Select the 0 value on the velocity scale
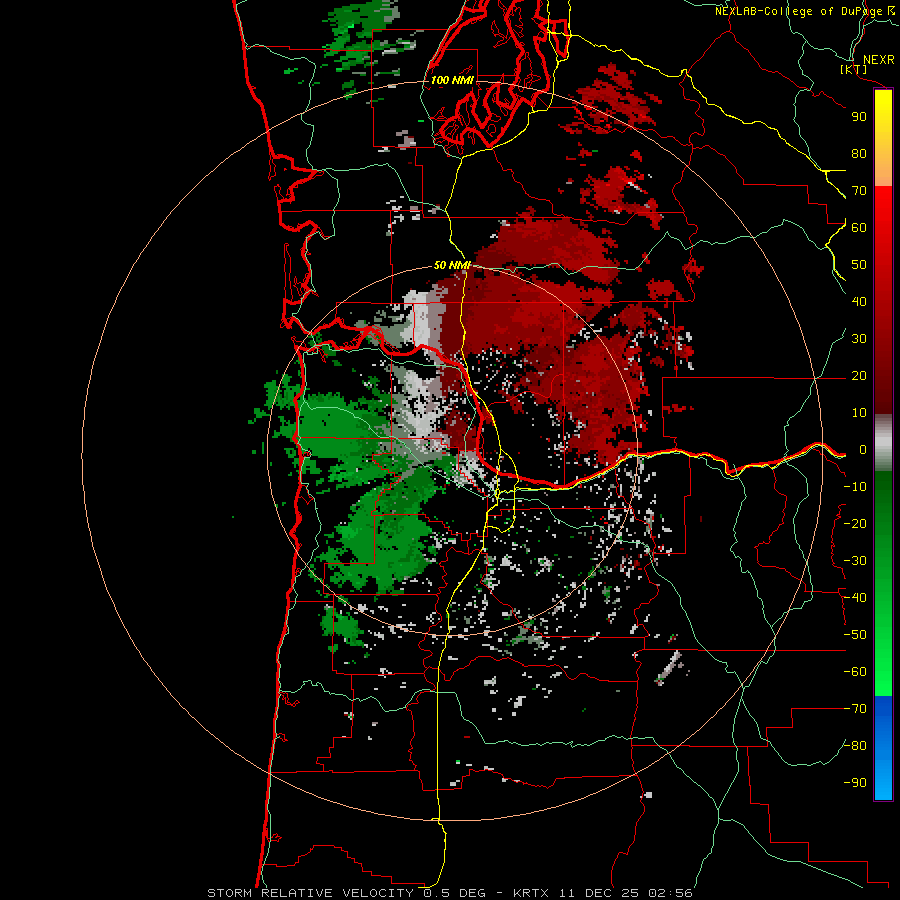This screenshot has height=900, width=900. point(863,449)
